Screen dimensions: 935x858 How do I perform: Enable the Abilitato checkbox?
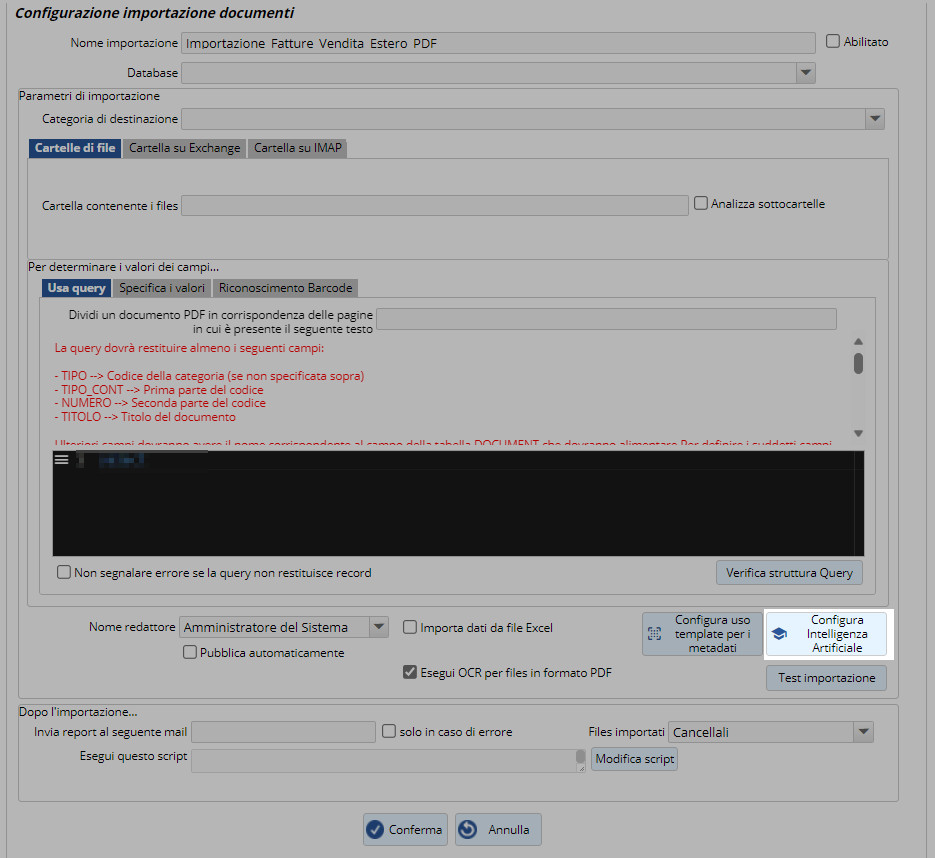[833, 42]
